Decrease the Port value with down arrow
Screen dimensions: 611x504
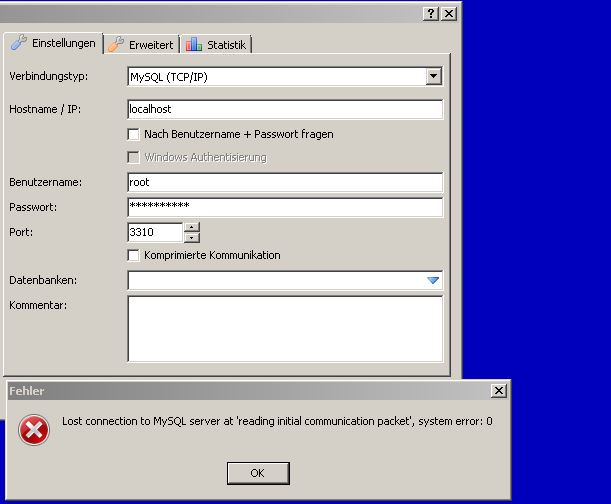click(x=192, y=237)
